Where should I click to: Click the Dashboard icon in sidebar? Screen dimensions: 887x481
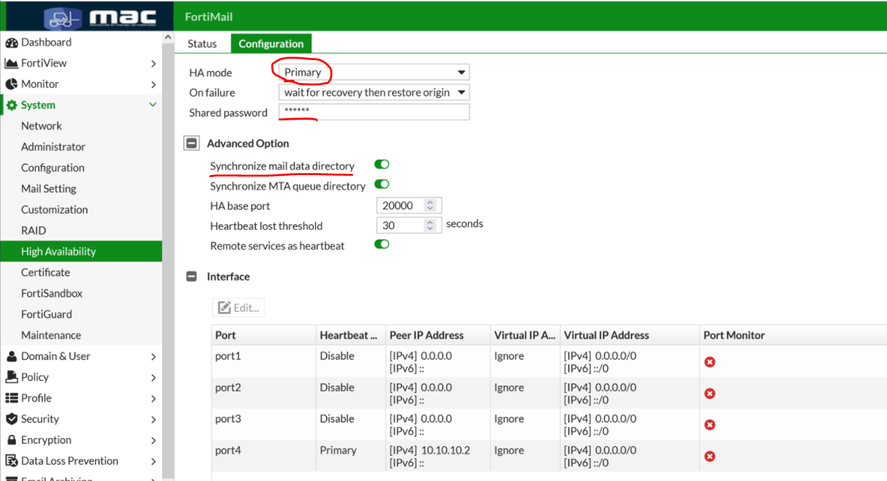pyautogui.click(x=12, y=42)
